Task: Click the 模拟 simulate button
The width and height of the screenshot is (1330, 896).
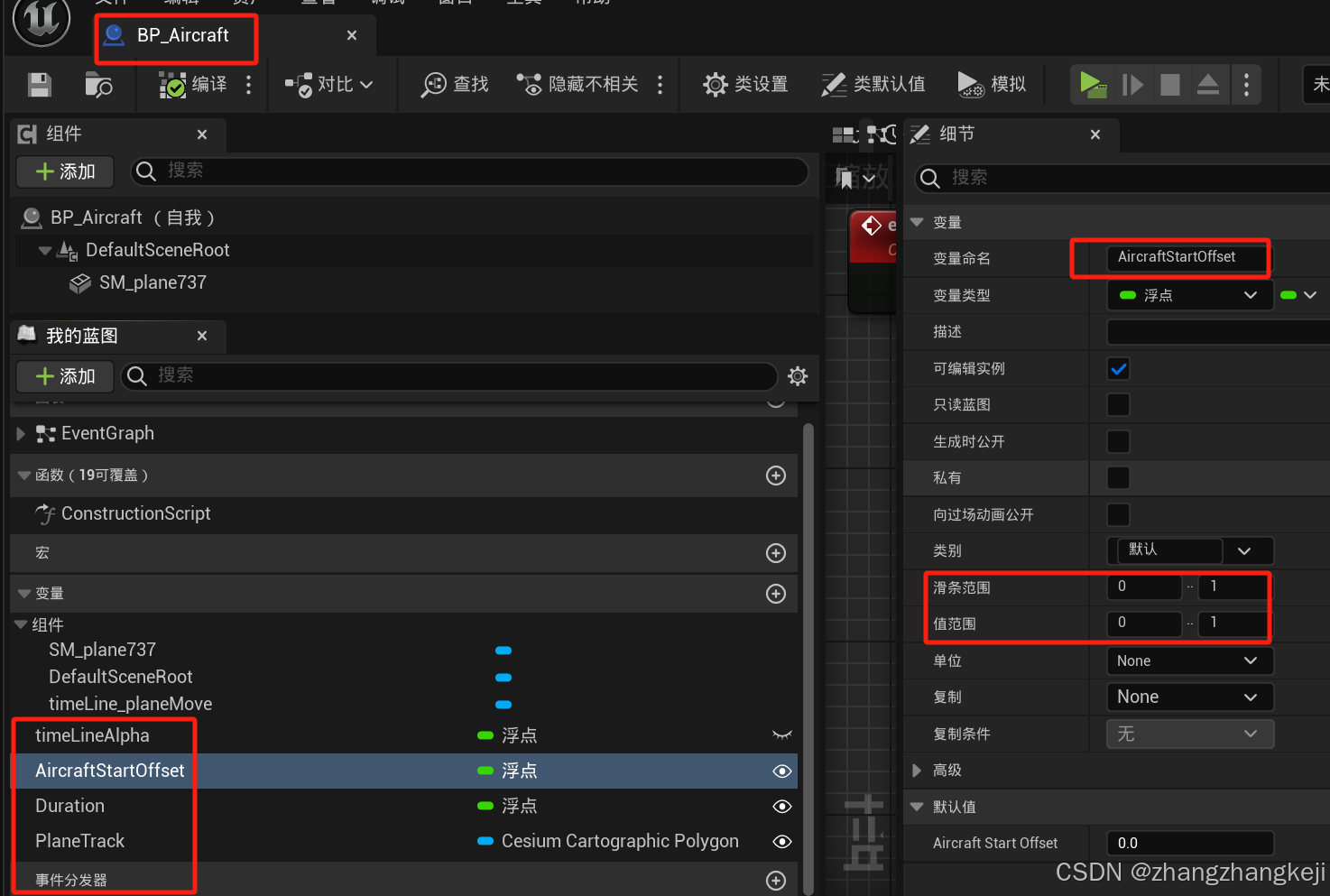Action: pyautogui.click(x=992, y=85)
